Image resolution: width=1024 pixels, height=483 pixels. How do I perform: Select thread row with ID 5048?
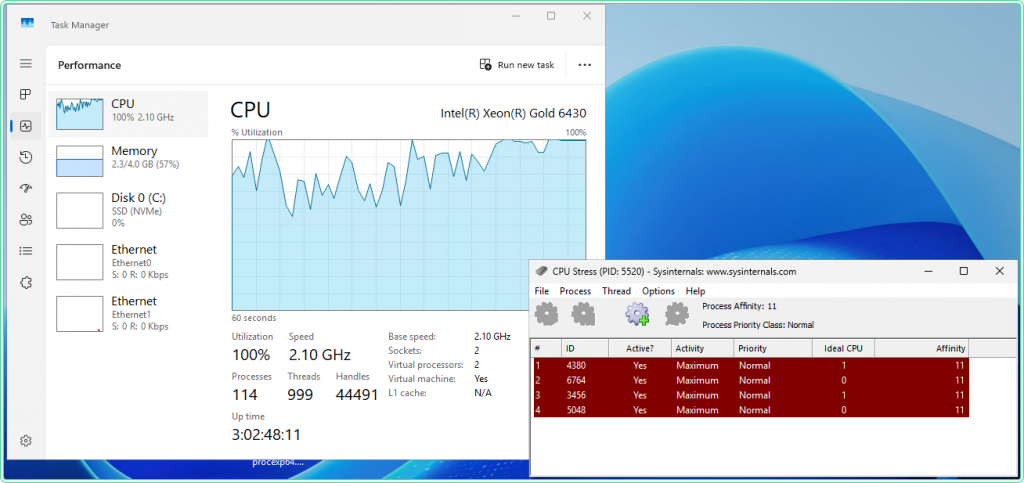[x=750, y=411]
